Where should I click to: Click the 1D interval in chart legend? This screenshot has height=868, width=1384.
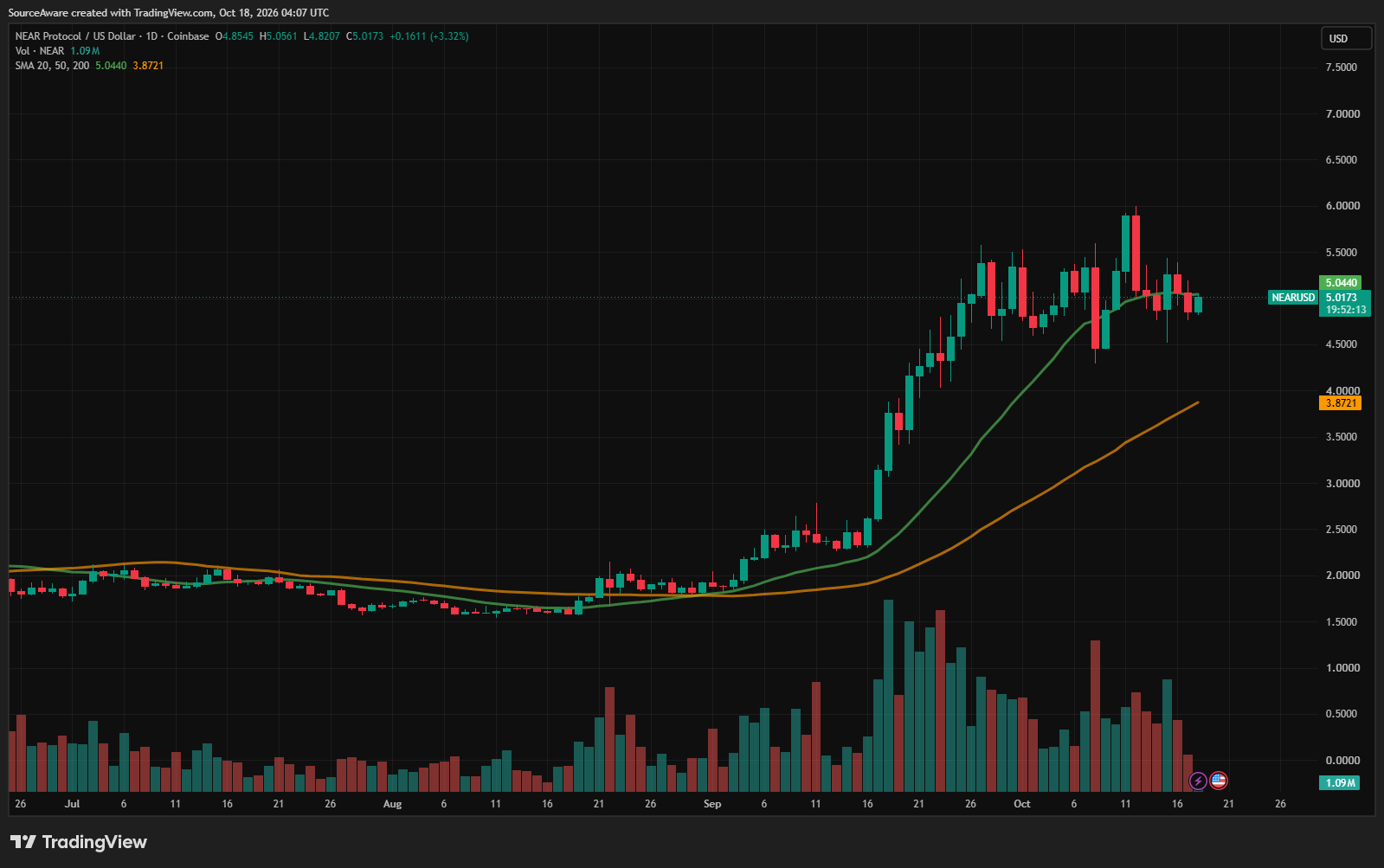151,36
